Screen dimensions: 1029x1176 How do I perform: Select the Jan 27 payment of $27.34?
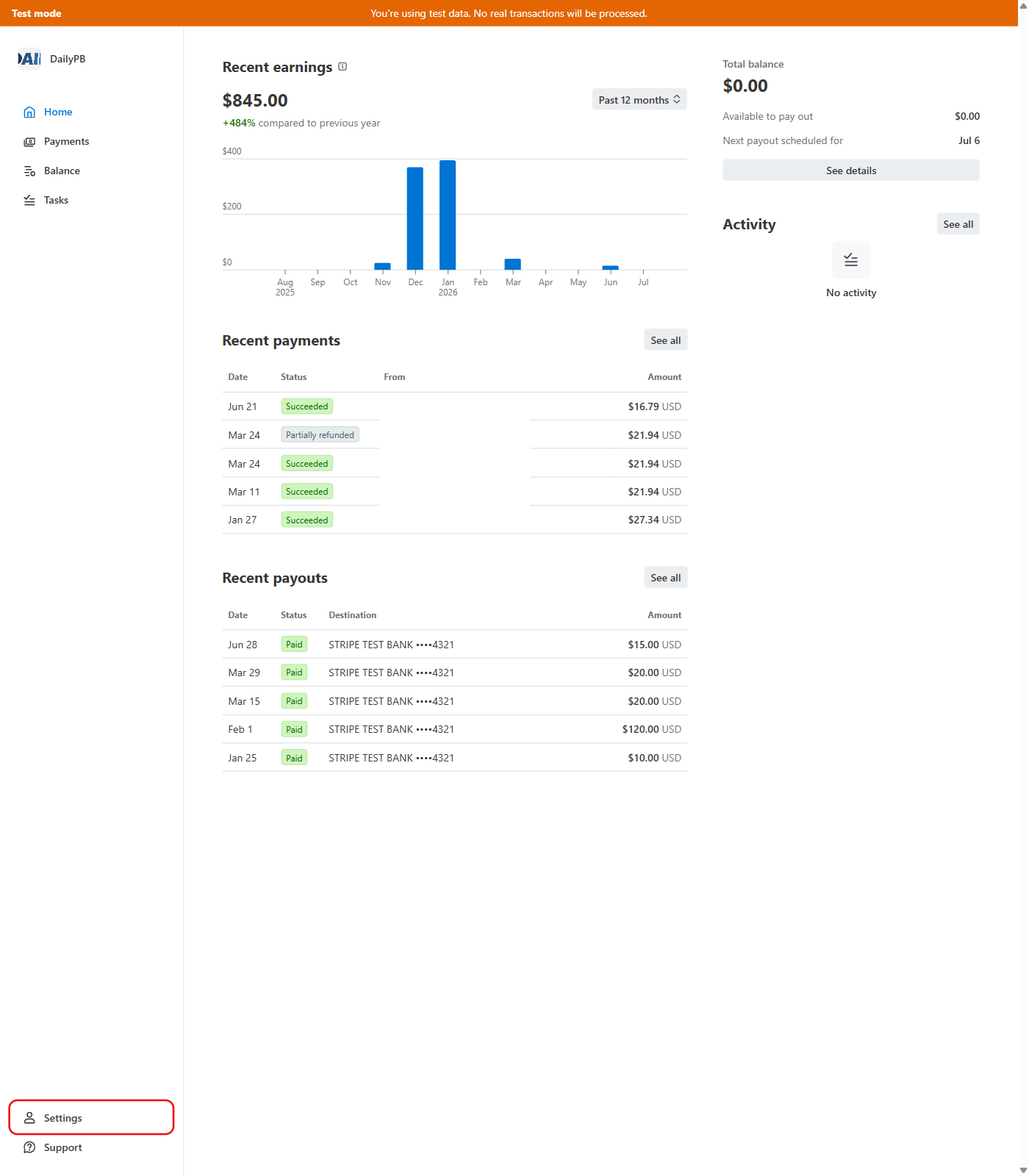[x=454, y=520]
